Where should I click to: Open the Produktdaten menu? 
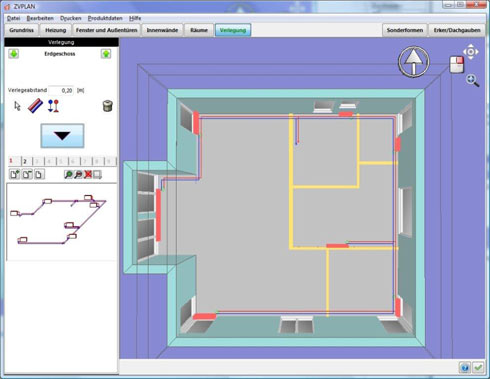pos(105,18)
